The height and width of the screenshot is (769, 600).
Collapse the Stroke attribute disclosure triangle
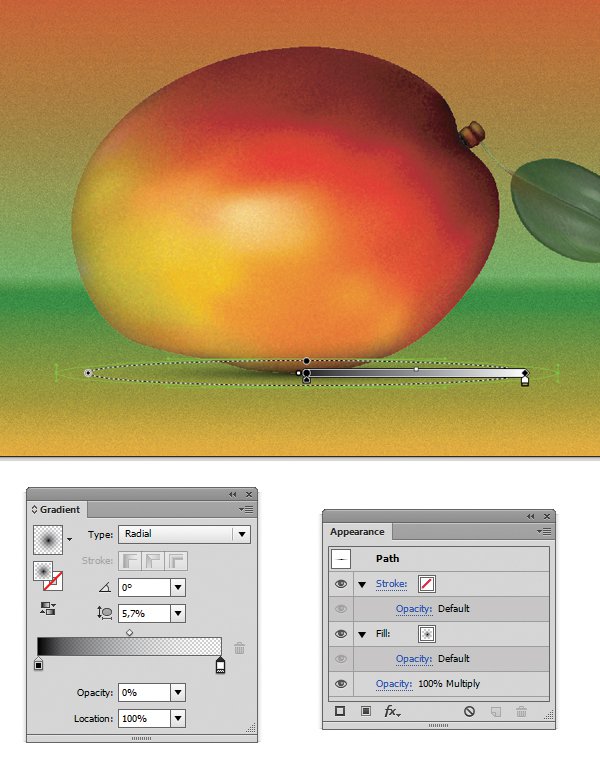coord(362,584)
